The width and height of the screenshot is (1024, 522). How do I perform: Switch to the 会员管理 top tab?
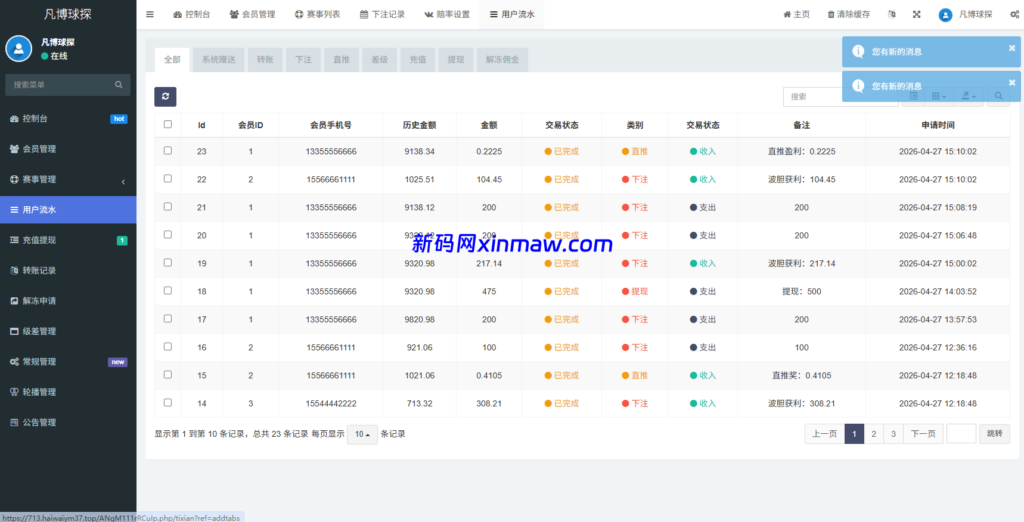tap(252, 14)
